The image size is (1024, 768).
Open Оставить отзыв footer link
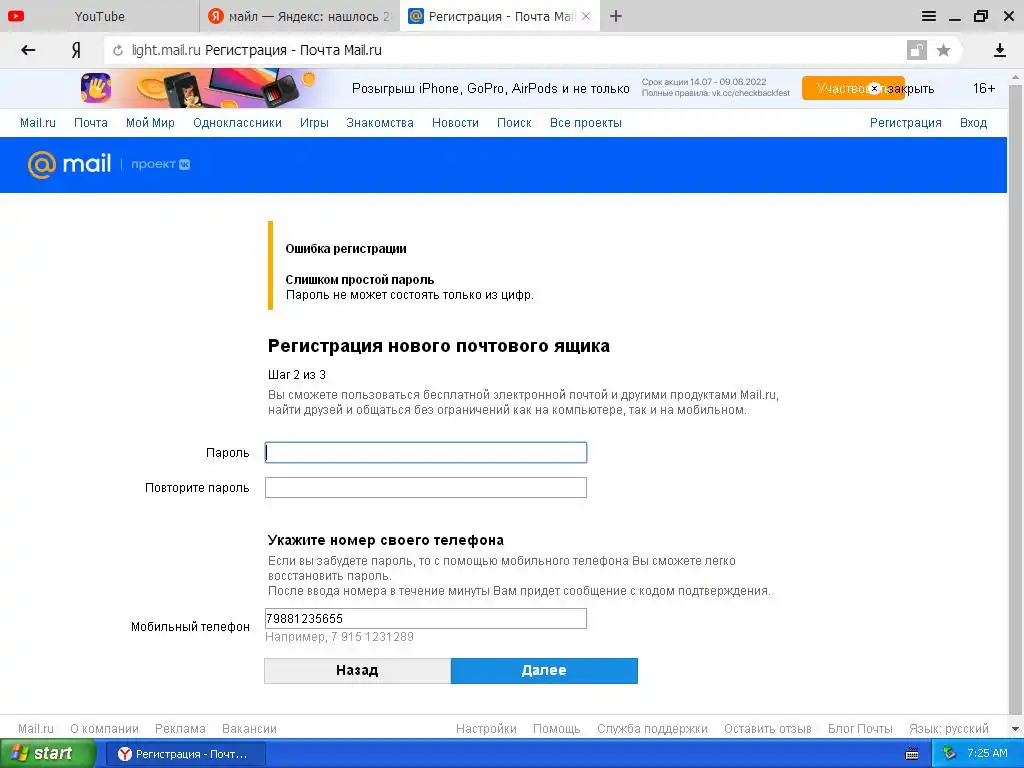pyautogui.click(x=768, y=729)
